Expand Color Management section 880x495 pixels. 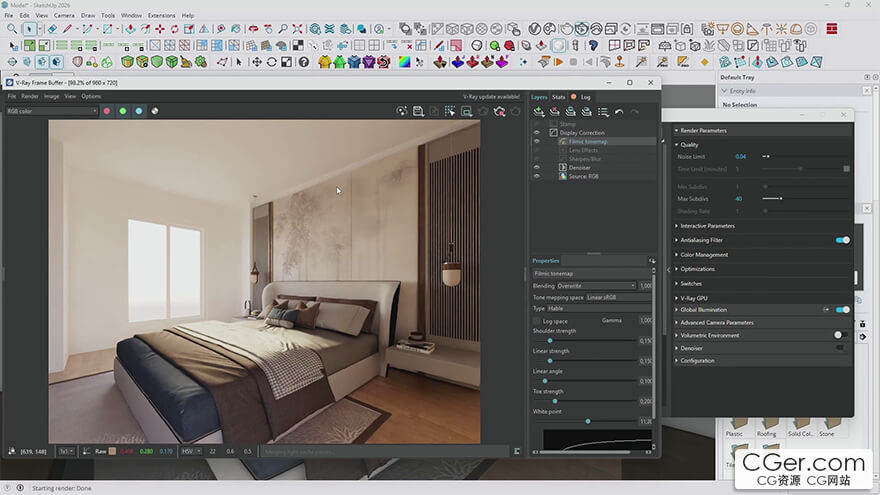(704, 255)
